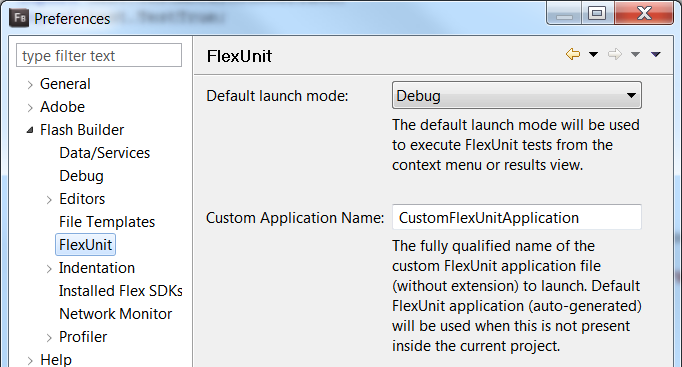Select the Debug preferences page
The image size is (682, 367).
[81, 176]
